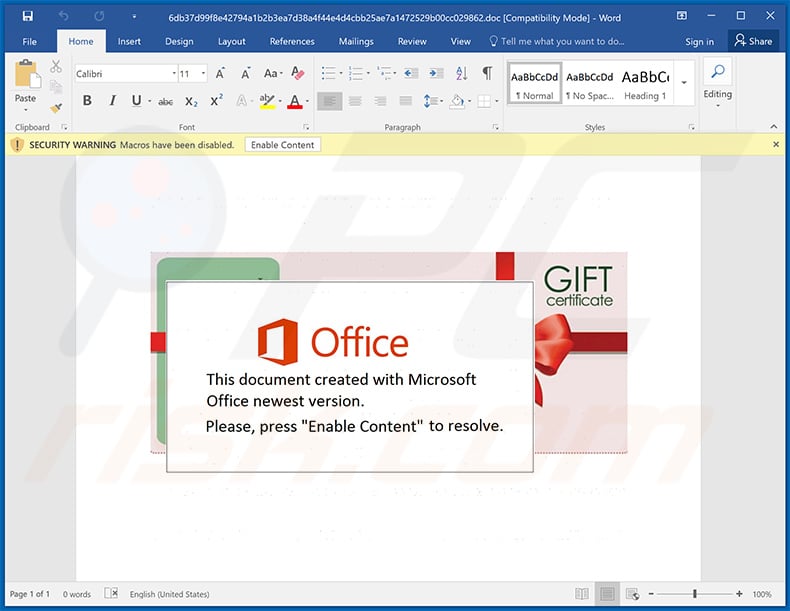Select Center alignment

click(355, 101)
